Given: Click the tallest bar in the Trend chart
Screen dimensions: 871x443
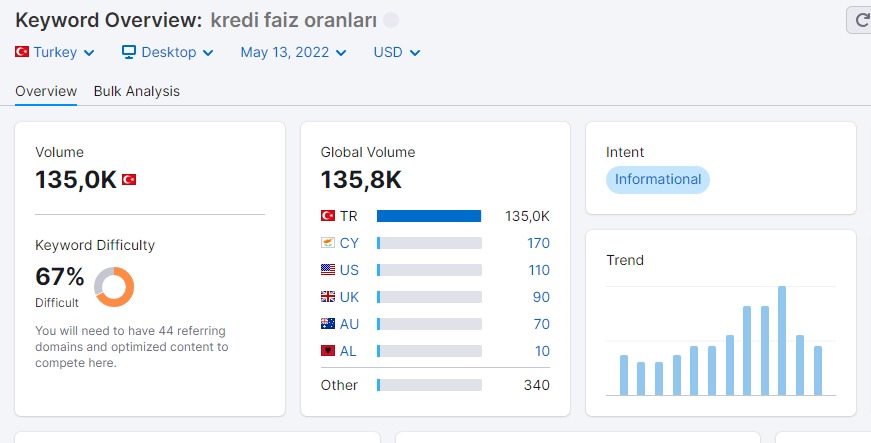Looking at the screenshot, I should (782, 341).
